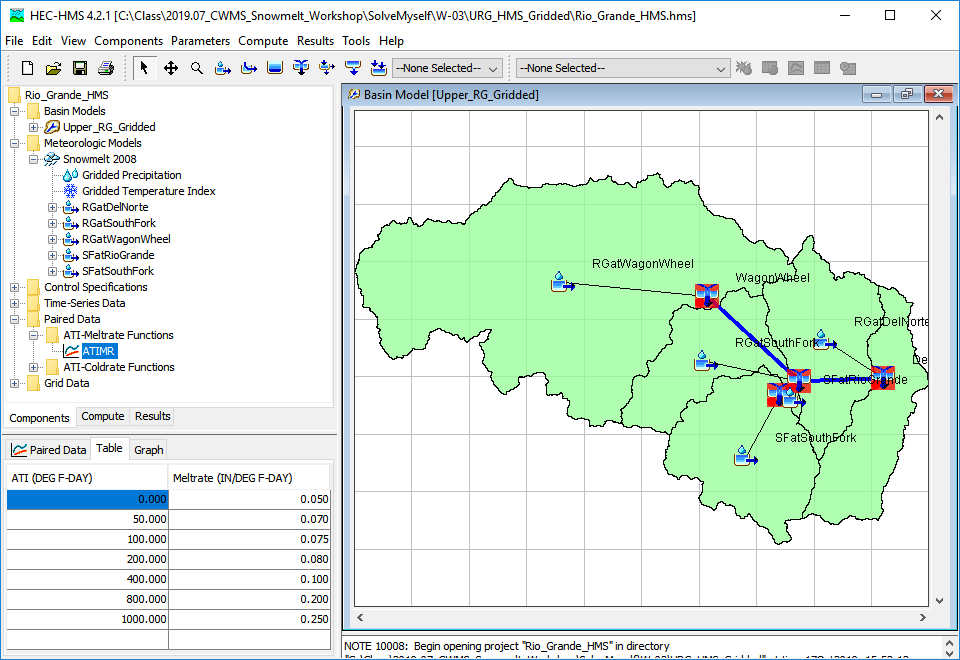
Task: Click the summary table toolbar icon
Action: pos(822,68)
